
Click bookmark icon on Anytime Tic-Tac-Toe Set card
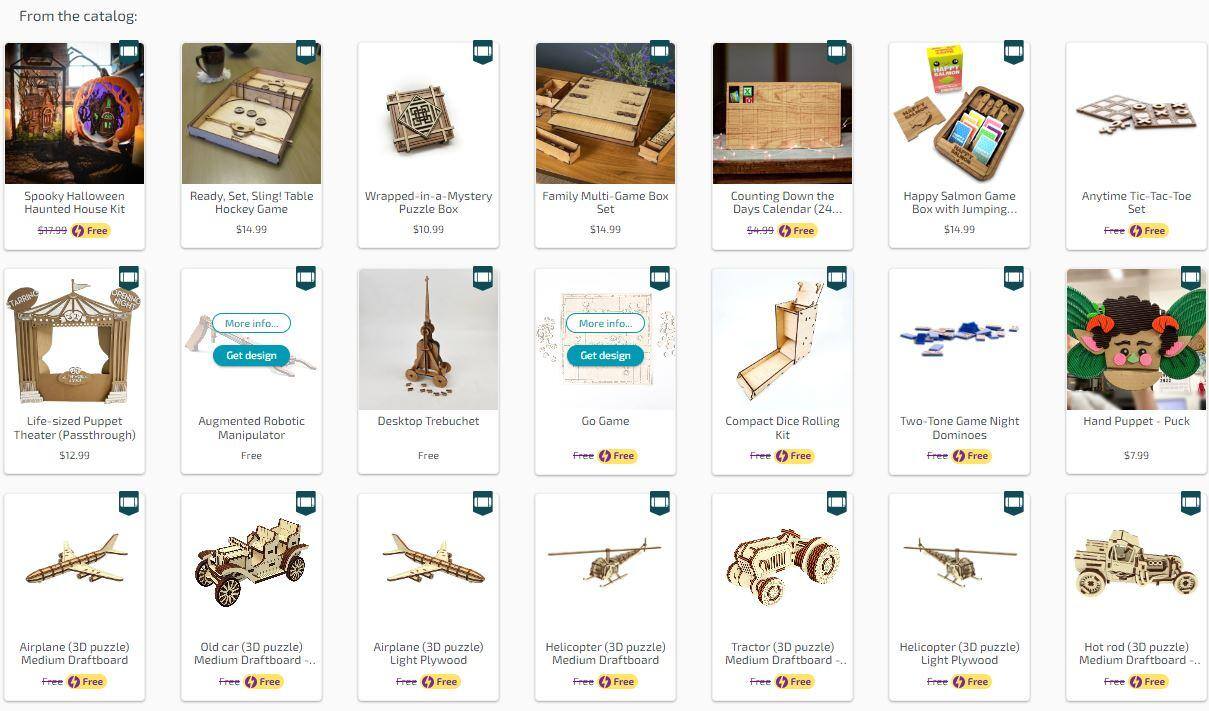coord(1191,52)
